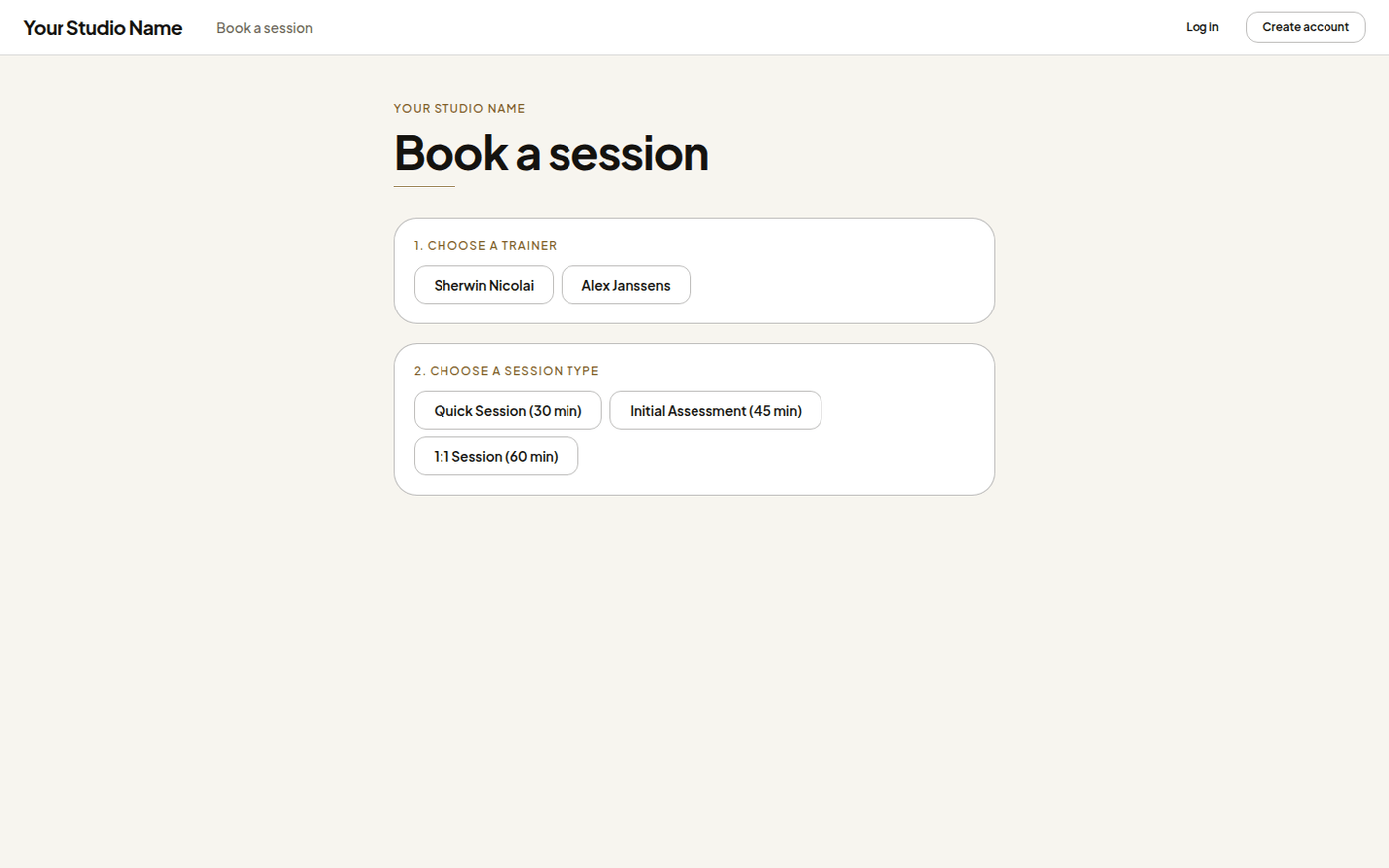Click the Log in link
The image size is (1389, 868).
pyautogui.click(x=1201, y=27)
